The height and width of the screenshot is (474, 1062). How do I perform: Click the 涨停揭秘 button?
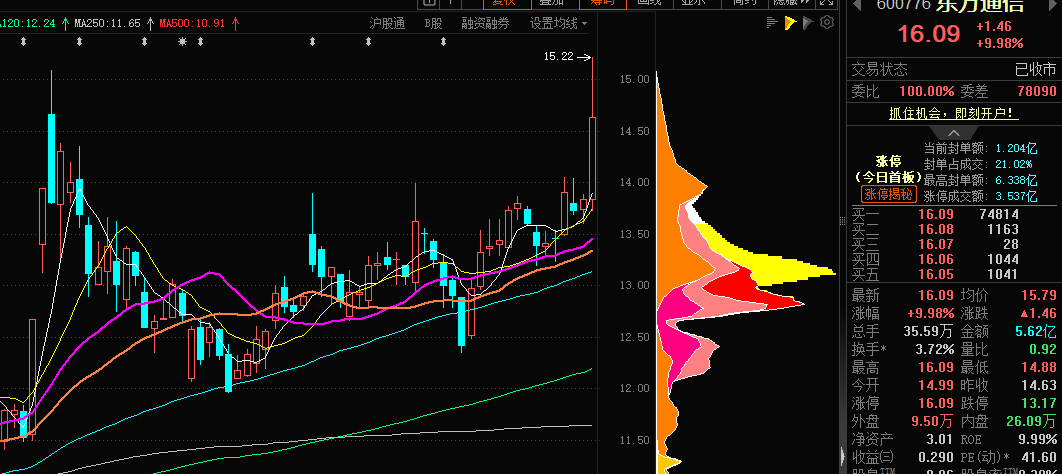(x=889, y=195)
